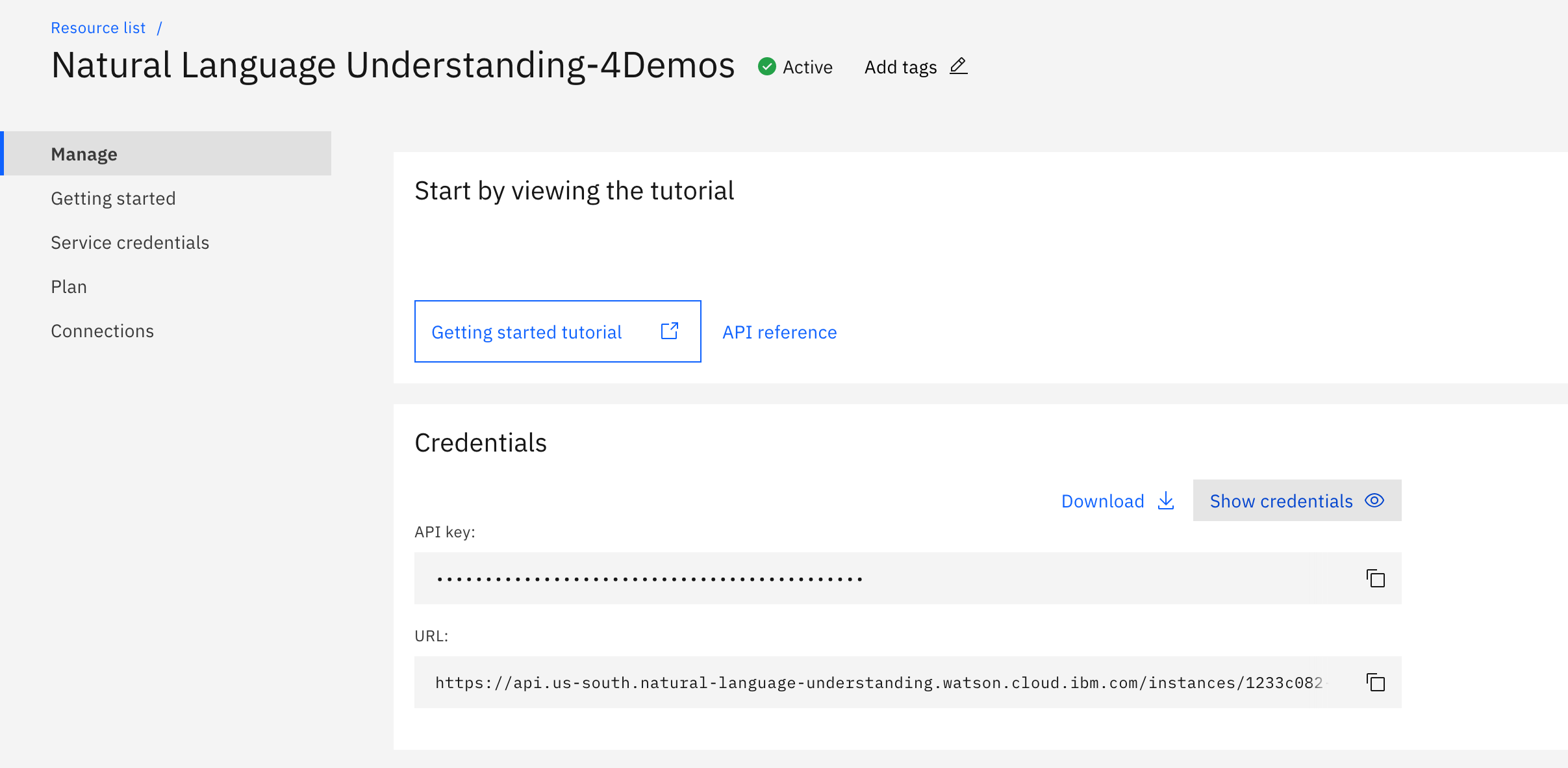Click the API reference link
Image resolution: width=1568 pixels, height=768 pixels.
point(779,332)
